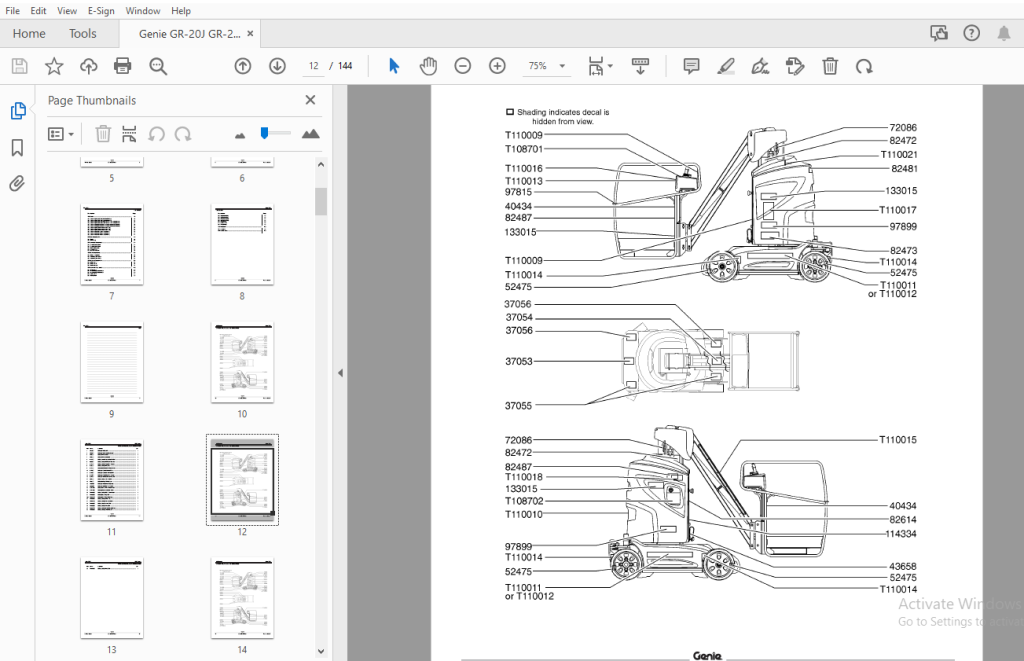The width and height of the screenshot is (1024, 661).
Task: Click the stamp tool icon
Action: coord(795,66)
